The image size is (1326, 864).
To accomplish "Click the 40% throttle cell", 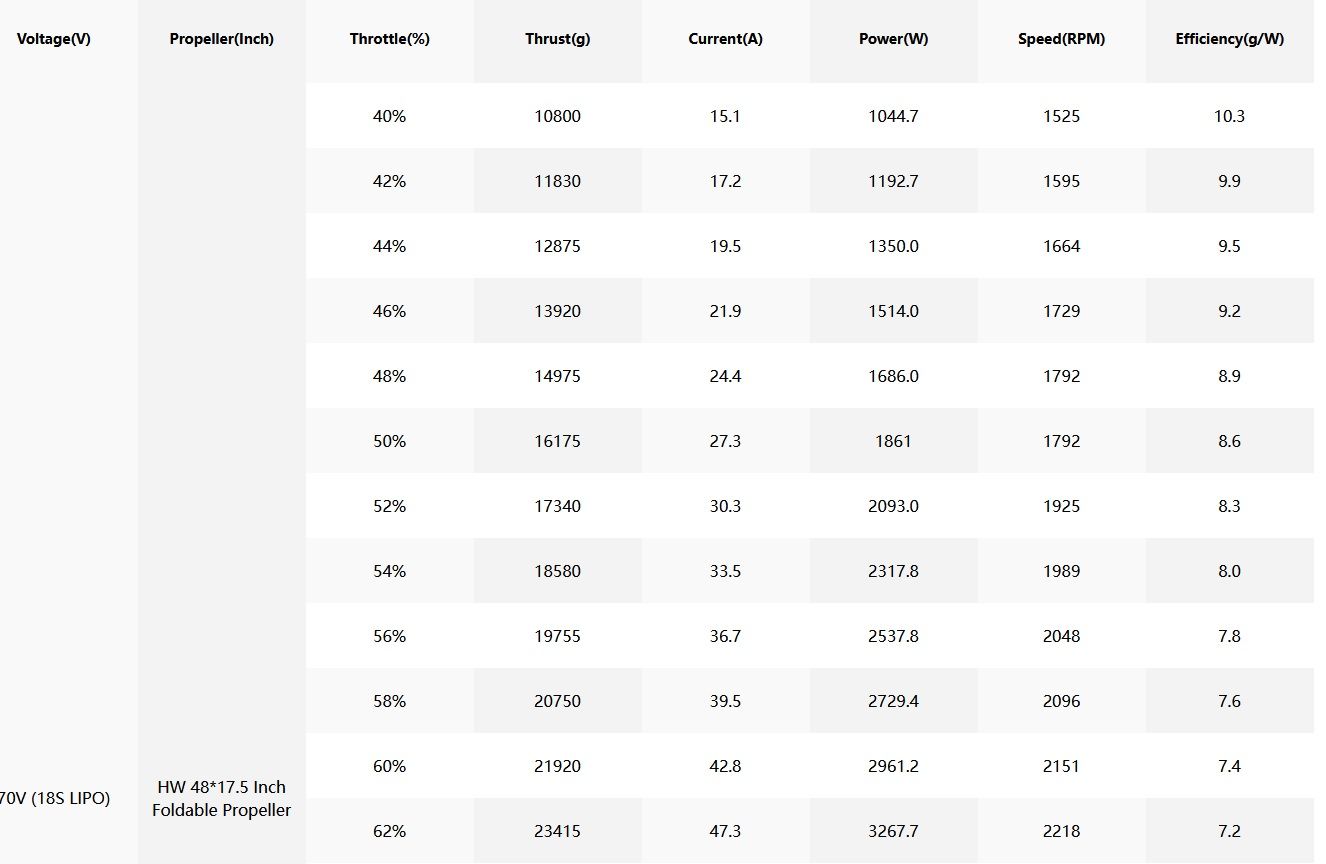I will pos(390,116).
